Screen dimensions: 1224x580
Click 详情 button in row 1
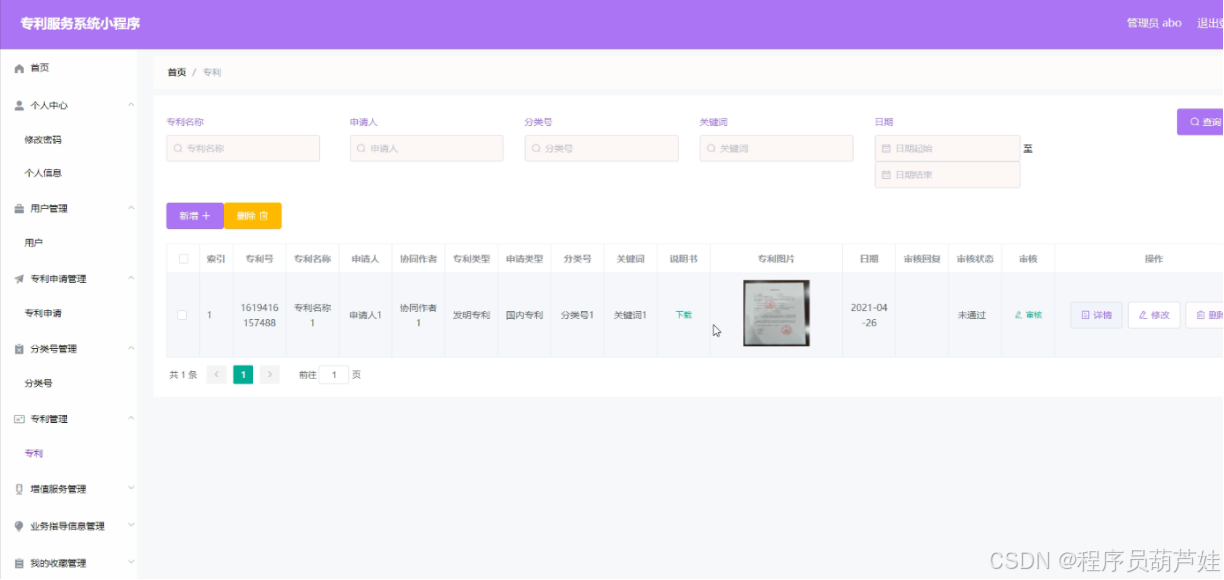coord(1096,315)
